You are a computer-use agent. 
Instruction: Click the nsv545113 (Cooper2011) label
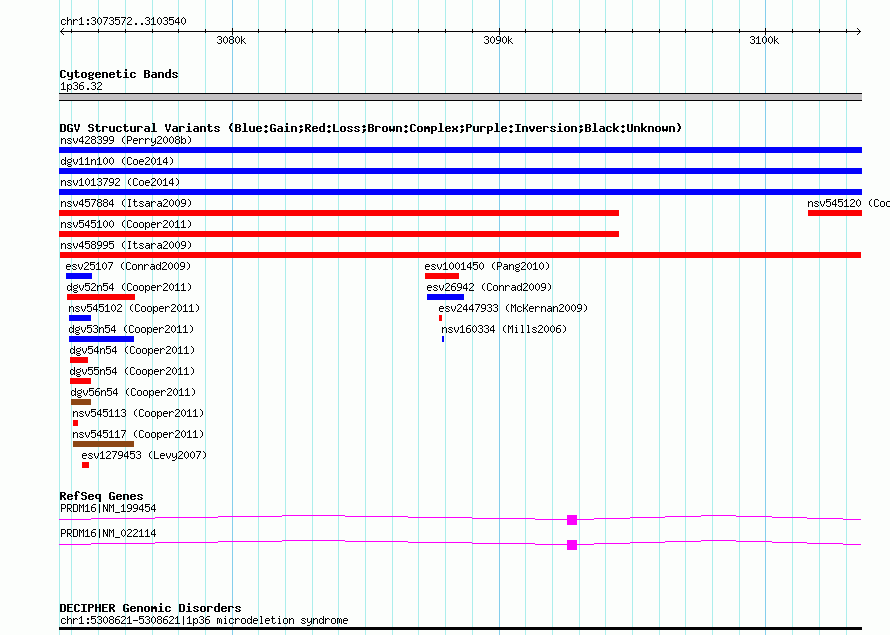coord(138,413)
